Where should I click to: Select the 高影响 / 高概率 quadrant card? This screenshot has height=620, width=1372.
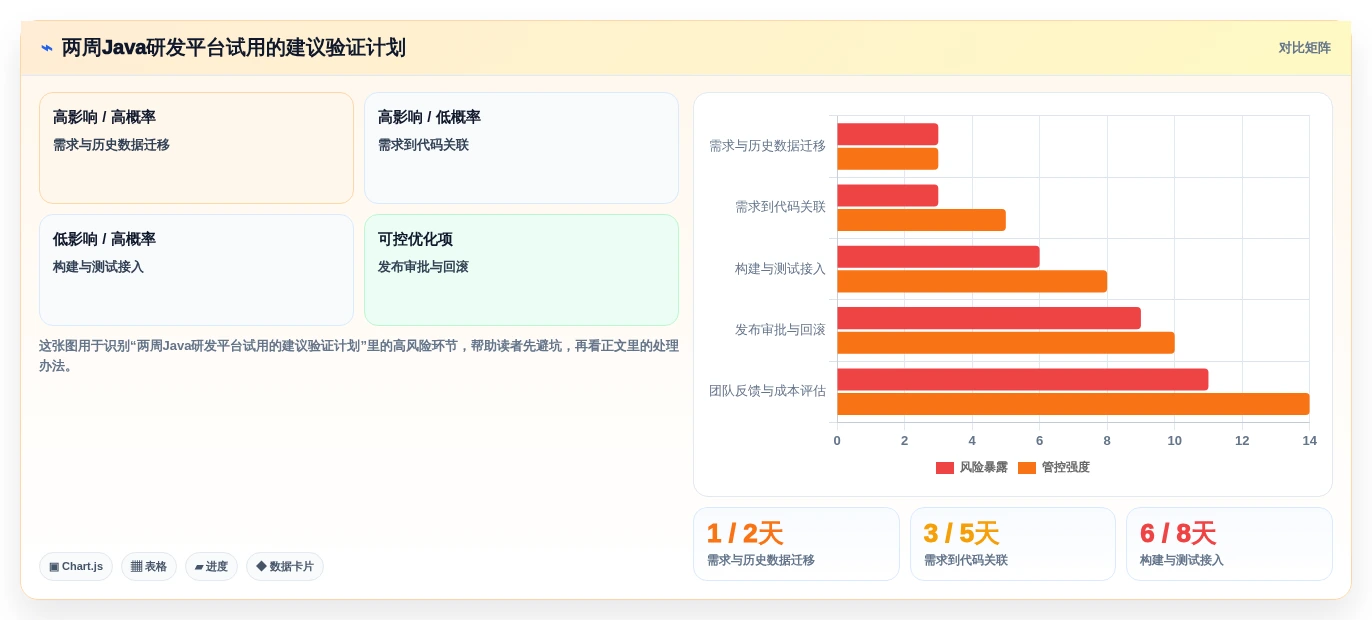click(196, 148)
